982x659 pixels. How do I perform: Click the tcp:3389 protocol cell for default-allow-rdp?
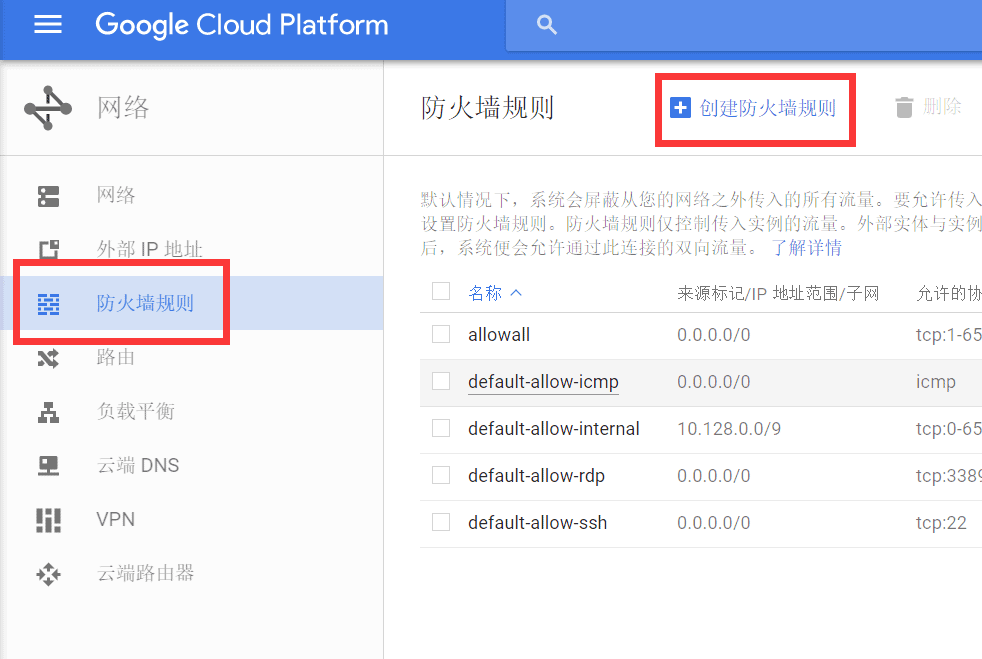pyautogui.click(x=949, y=475)
